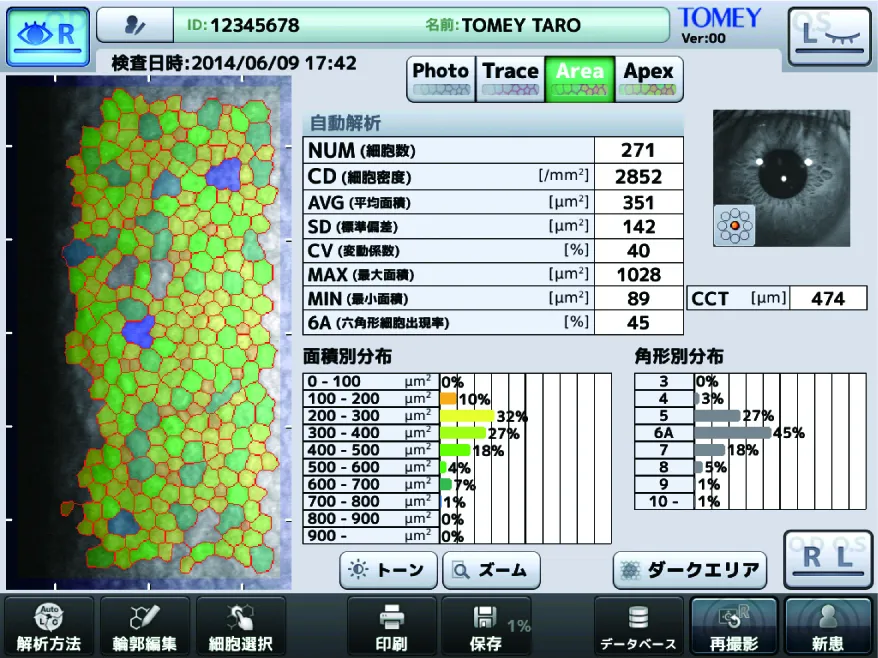Viewport: 878px width, 658px height.
Task: Click the AVG value 351
Action: (x=638, y=202)
